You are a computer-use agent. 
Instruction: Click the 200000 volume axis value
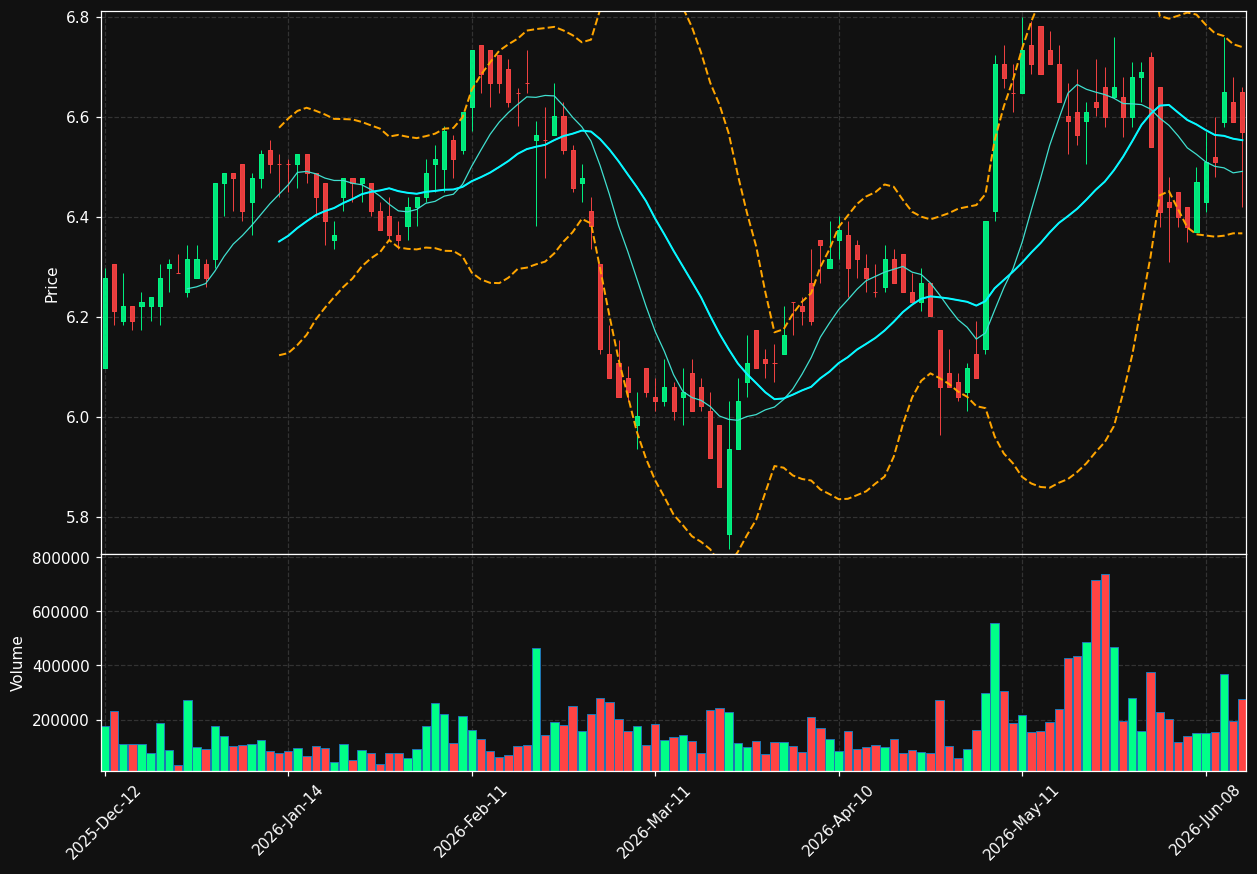coord(61,721)
